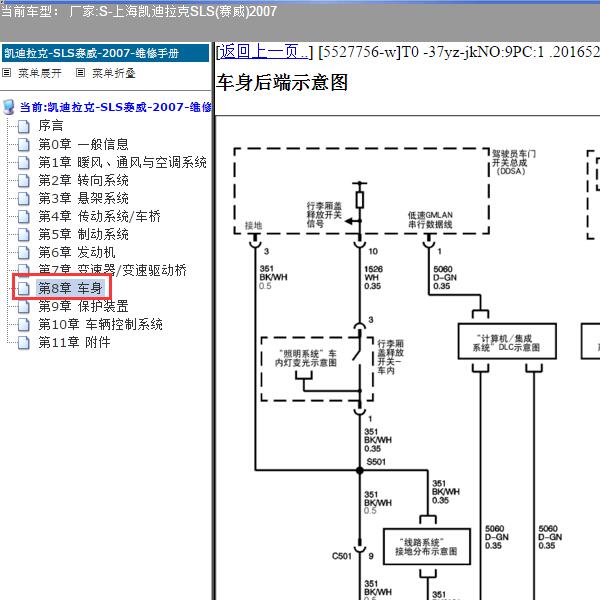This screenshot has height=600, width=600.
Task: Click page icon beside 第5章 制动系统
Action: (x=24, y=234)
